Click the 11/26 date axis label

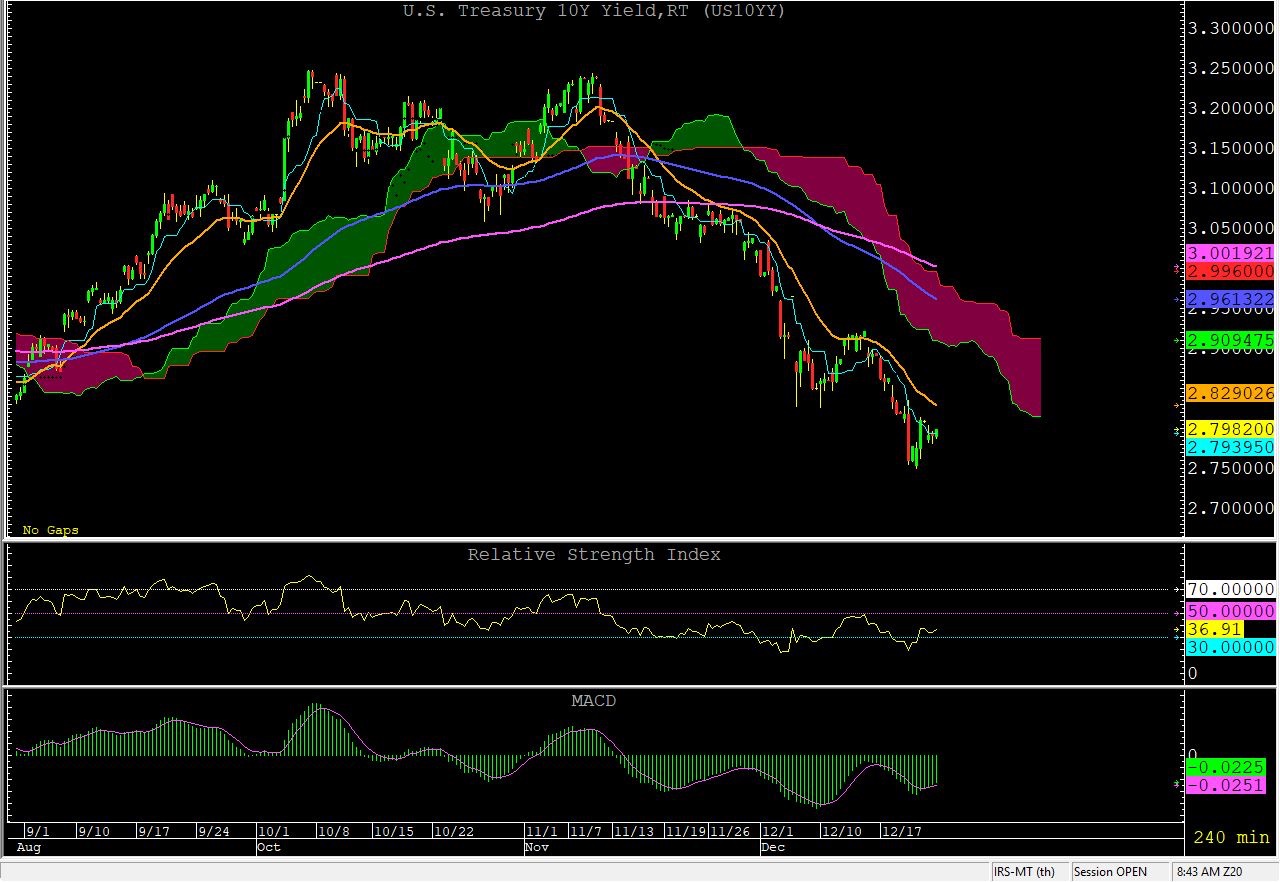click(729, 832)
